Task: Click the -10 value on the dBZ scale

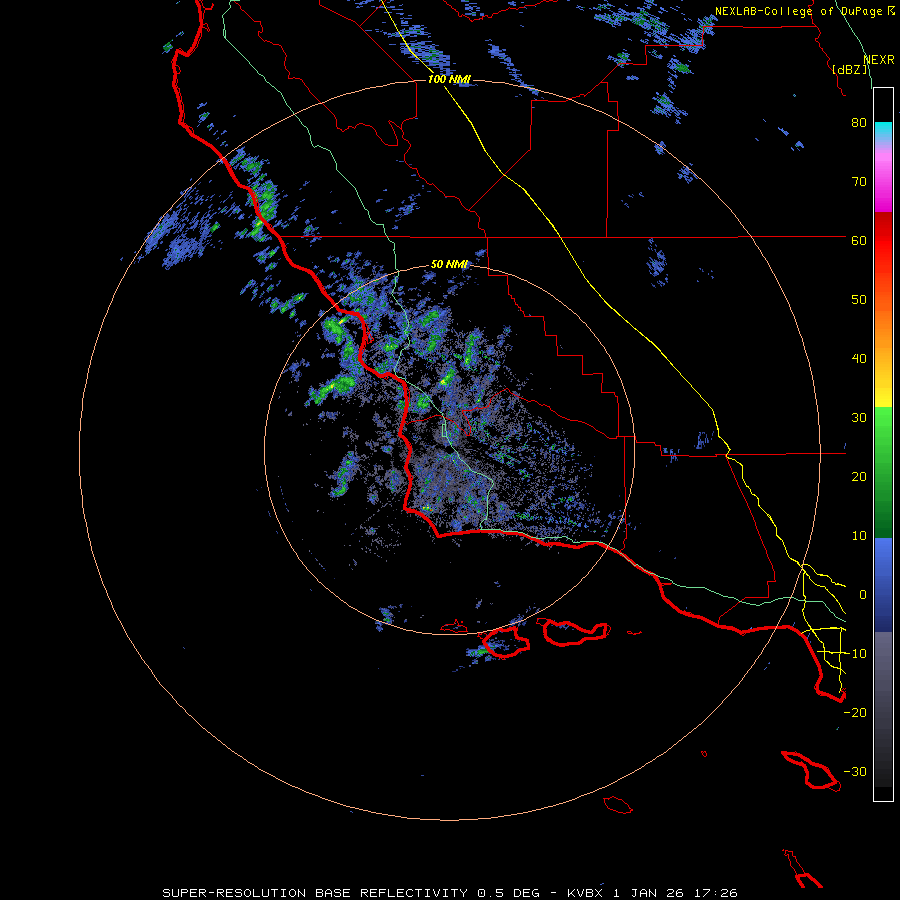Action: (855, 654)
